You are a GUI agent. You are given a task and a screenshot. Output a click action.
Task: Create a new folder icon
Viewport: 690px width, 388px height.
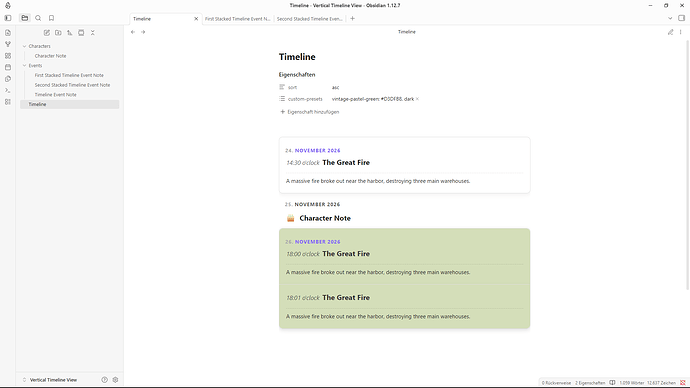58,33
